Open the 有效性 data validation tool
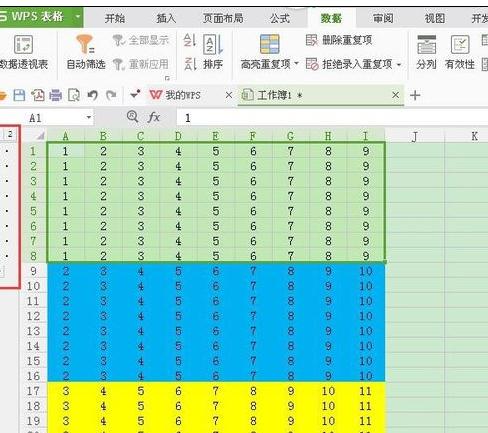Image resolution: width=488 pixels, height=433 pixels. 460,52
